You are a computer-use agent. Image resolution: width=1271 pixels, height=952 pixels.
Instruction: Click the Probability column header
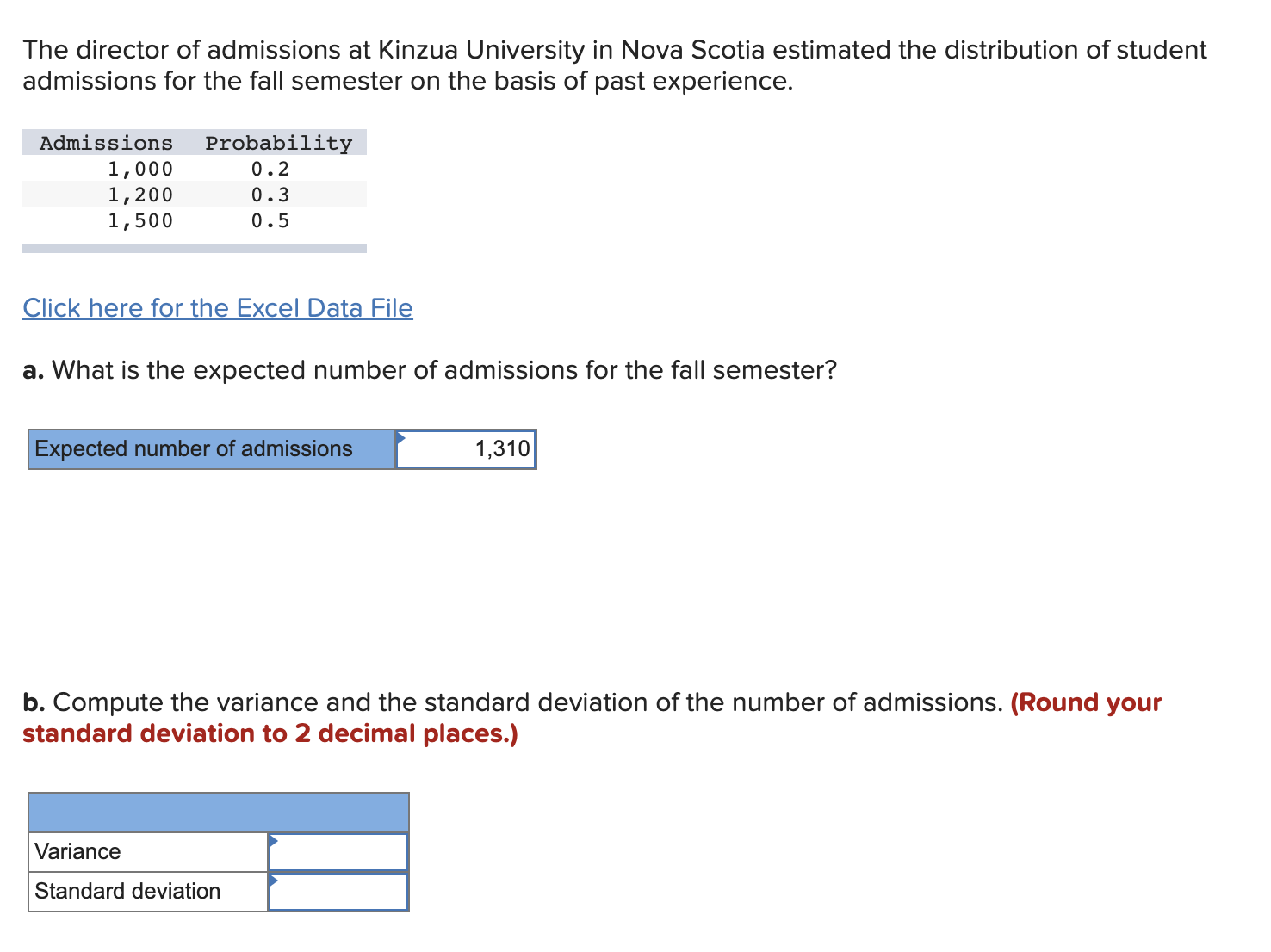pos(277,142)
